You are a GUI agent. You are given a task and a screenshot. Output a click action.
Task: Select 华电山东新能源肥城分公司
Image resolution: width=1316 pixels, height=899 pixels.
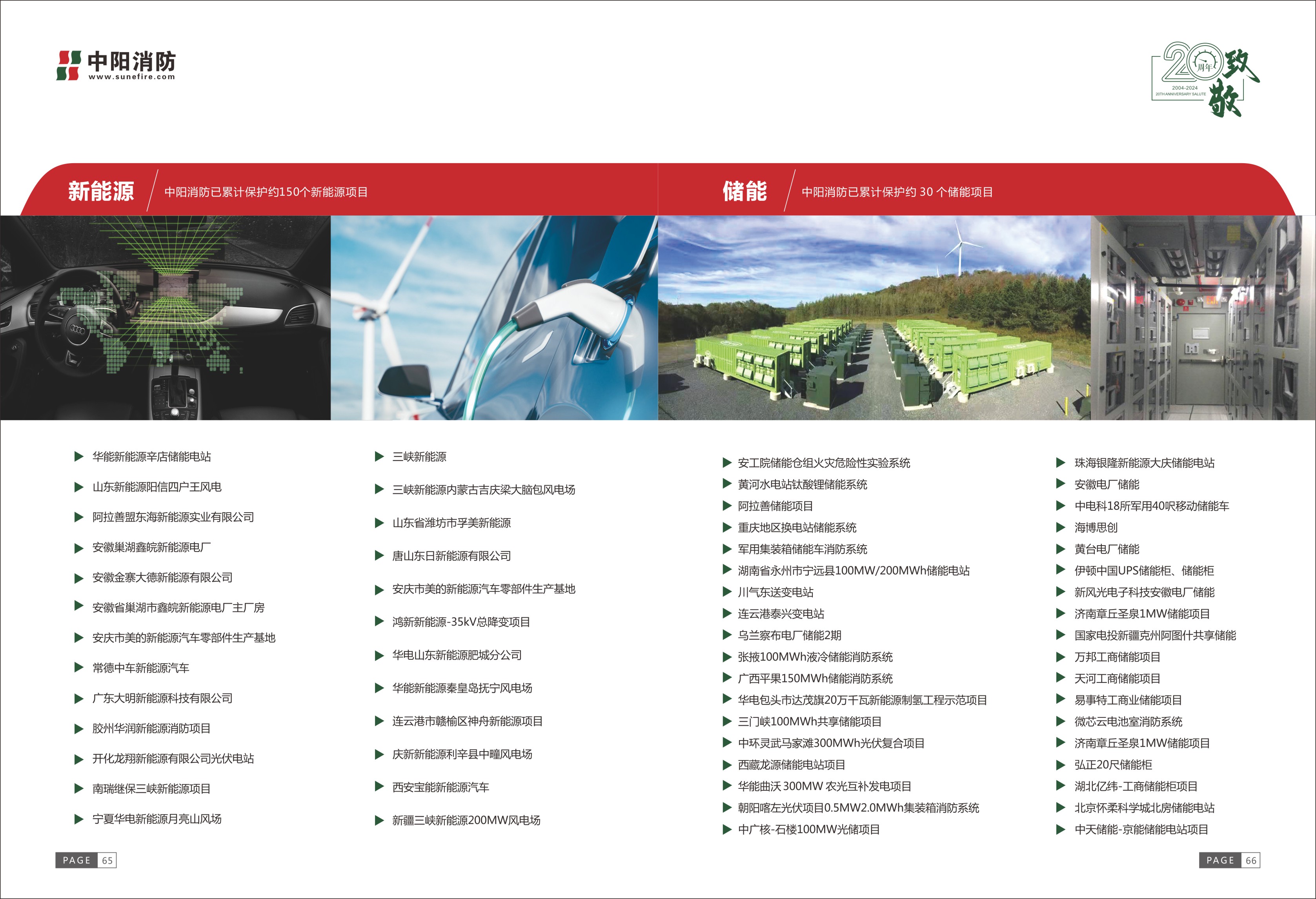(x=457, y=655)
